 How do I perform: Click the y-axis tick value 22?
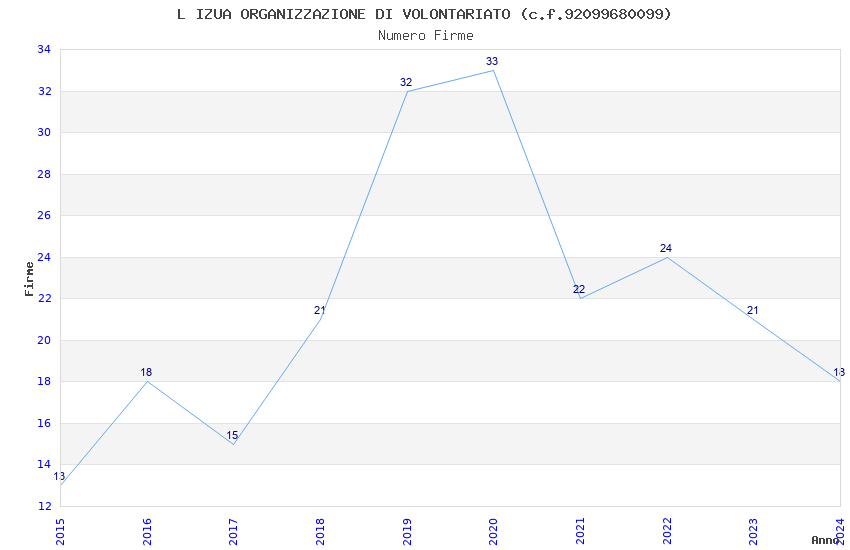44,298
